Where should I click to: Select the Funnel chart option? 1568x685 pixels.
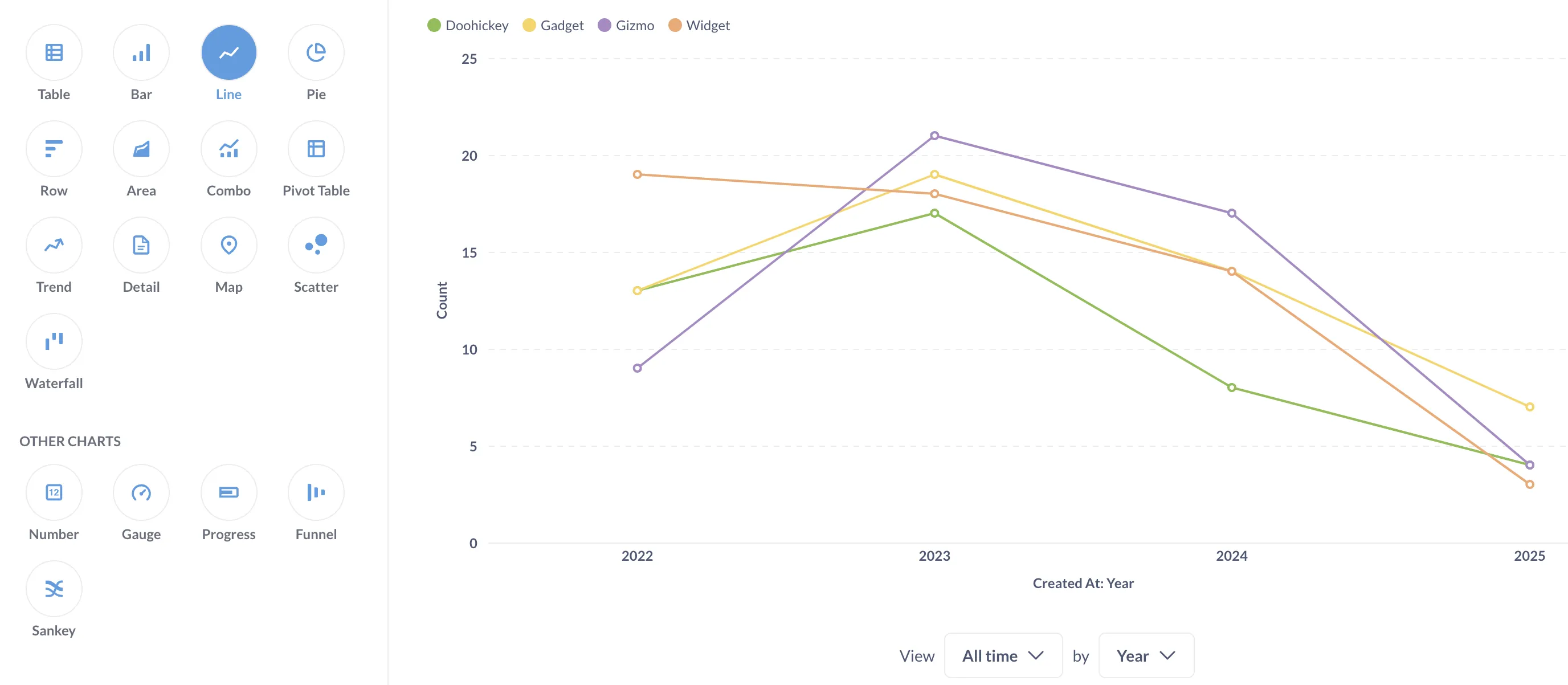point(316,492)
